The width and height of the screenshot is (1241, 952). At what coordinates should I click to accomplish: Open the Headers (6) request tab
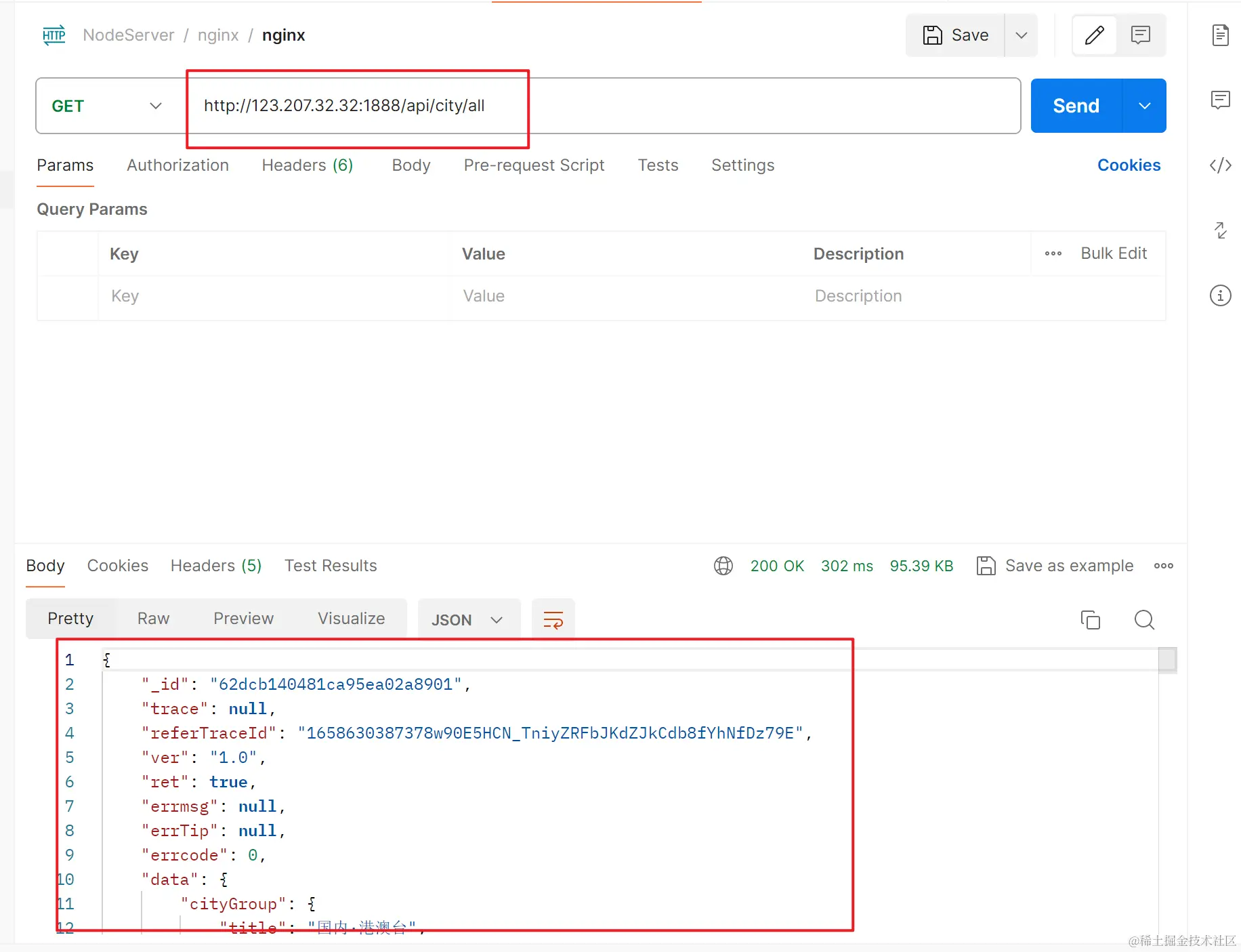tap(308, 165)
